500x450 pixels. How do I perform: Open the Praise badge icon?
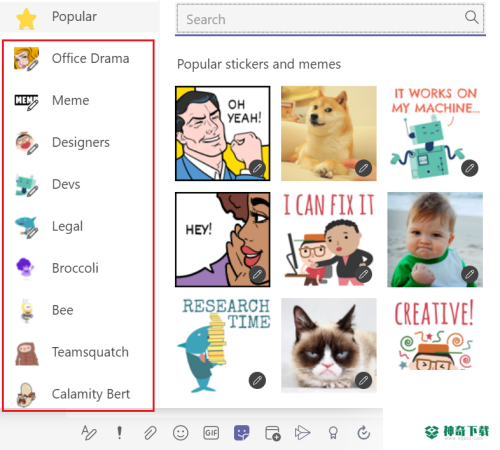(333, 433)
